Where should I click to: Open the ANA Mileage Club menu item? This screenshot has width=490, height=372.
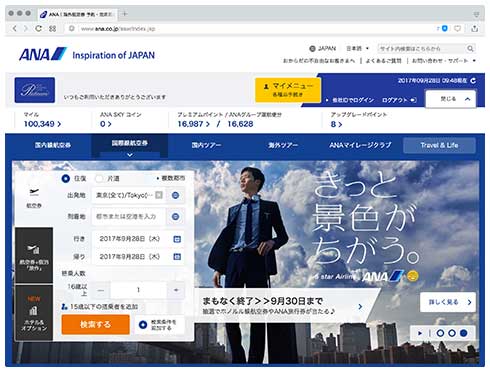pyautogui.click(x=360, y=145)
